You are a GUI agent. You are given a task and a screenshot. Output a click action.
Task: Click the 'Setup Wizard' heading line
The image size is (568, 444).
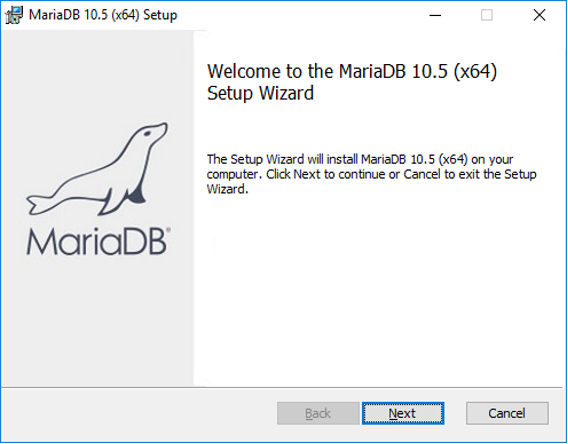coord(260,93)
